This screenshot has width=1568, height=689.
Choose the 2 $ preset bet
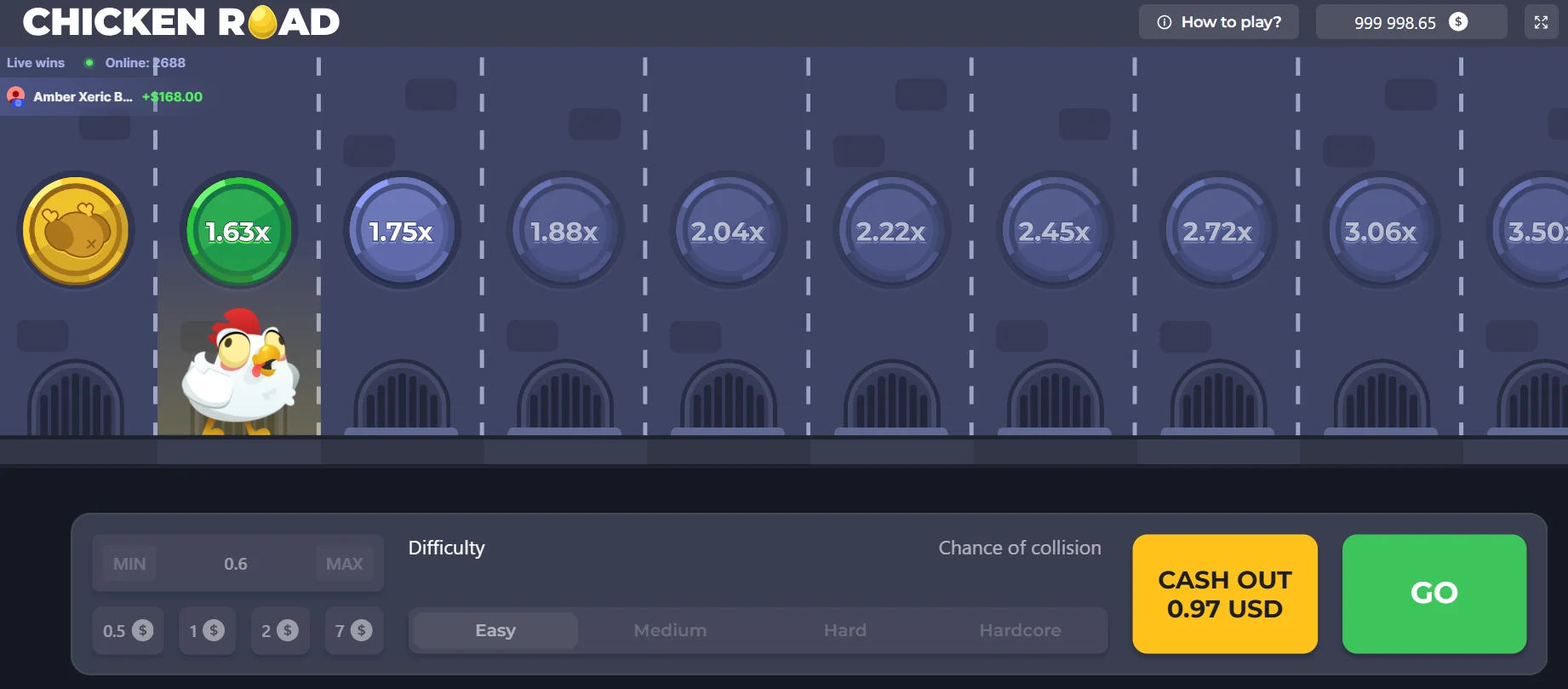pyautogui.click(x=280, y=631)
